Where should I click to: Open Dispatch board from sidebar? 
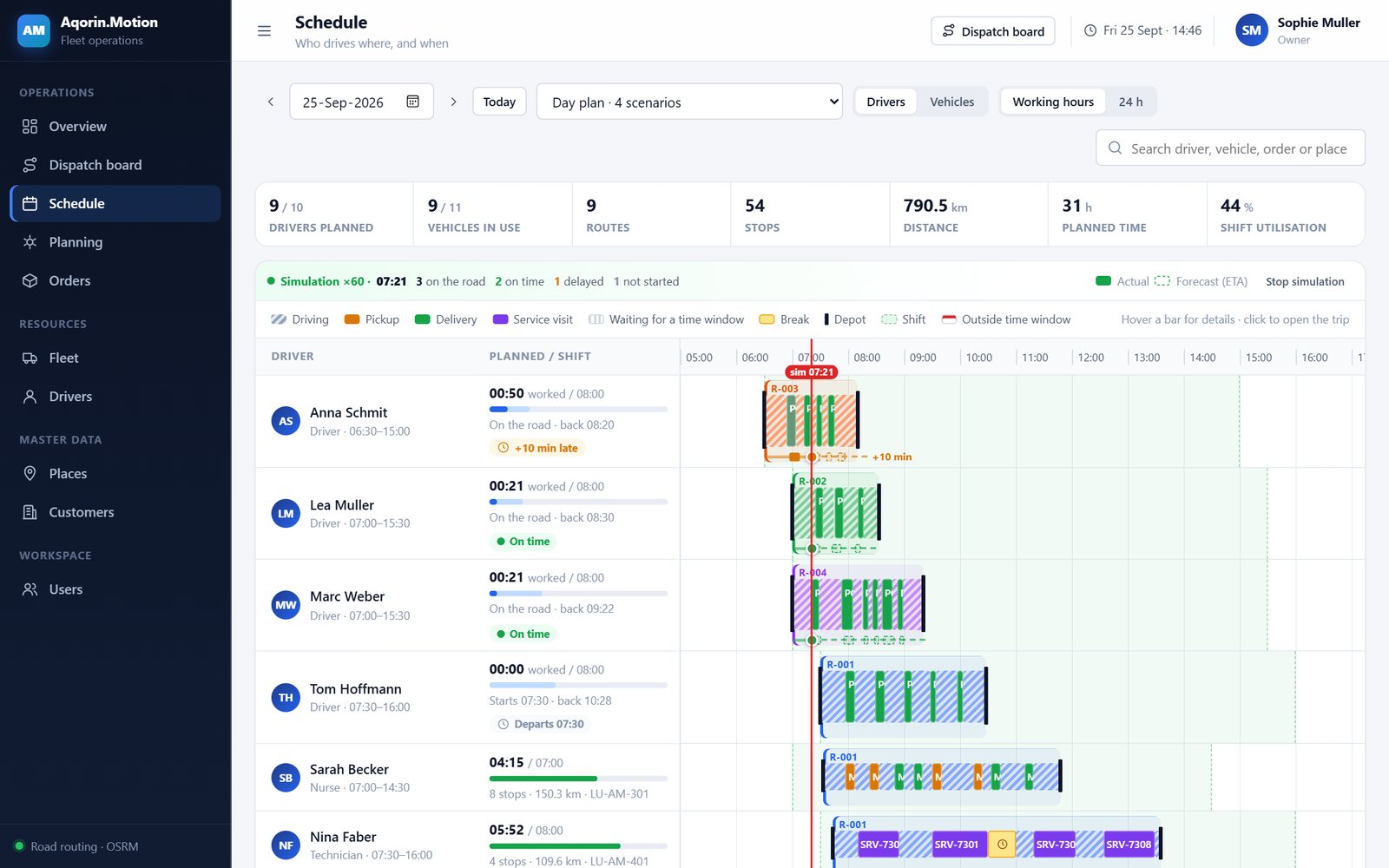(115, 165)
